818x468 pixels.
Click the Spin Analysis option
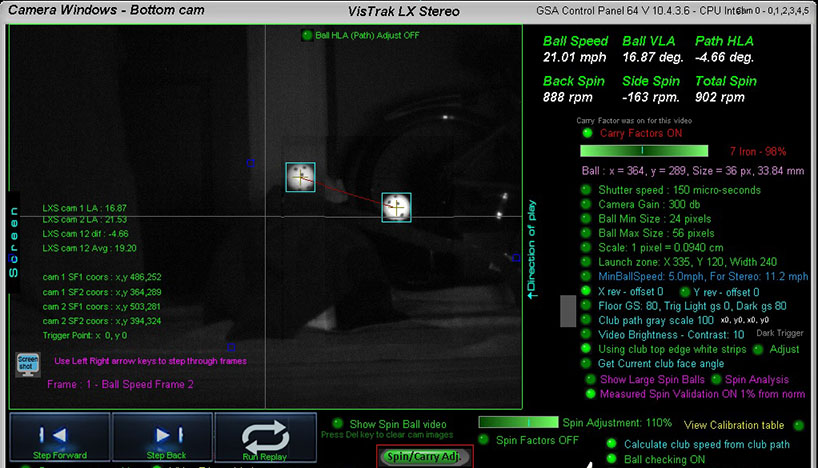tap(716, 379)
